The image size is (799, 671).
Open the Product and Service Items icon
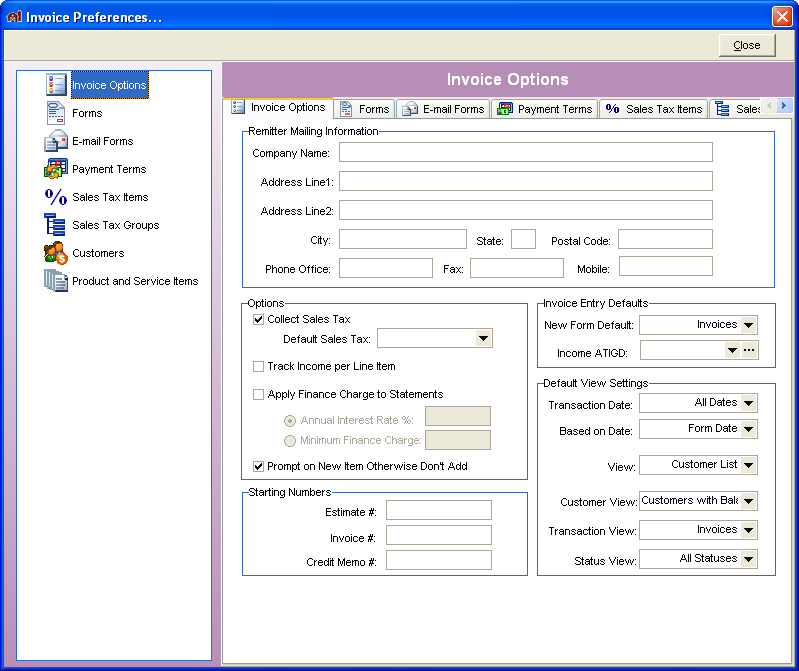coord(56,281)
